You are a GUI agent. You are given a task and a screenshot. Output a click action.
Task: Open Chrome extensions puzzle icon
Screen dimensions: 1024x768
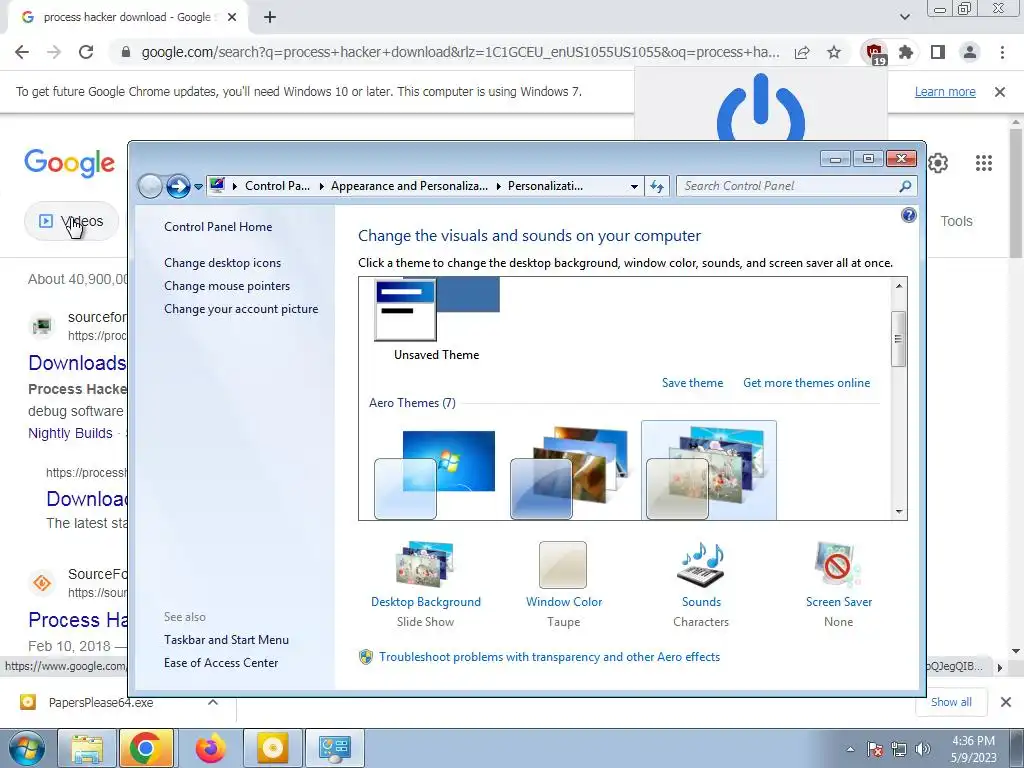(x=906, y=52)
